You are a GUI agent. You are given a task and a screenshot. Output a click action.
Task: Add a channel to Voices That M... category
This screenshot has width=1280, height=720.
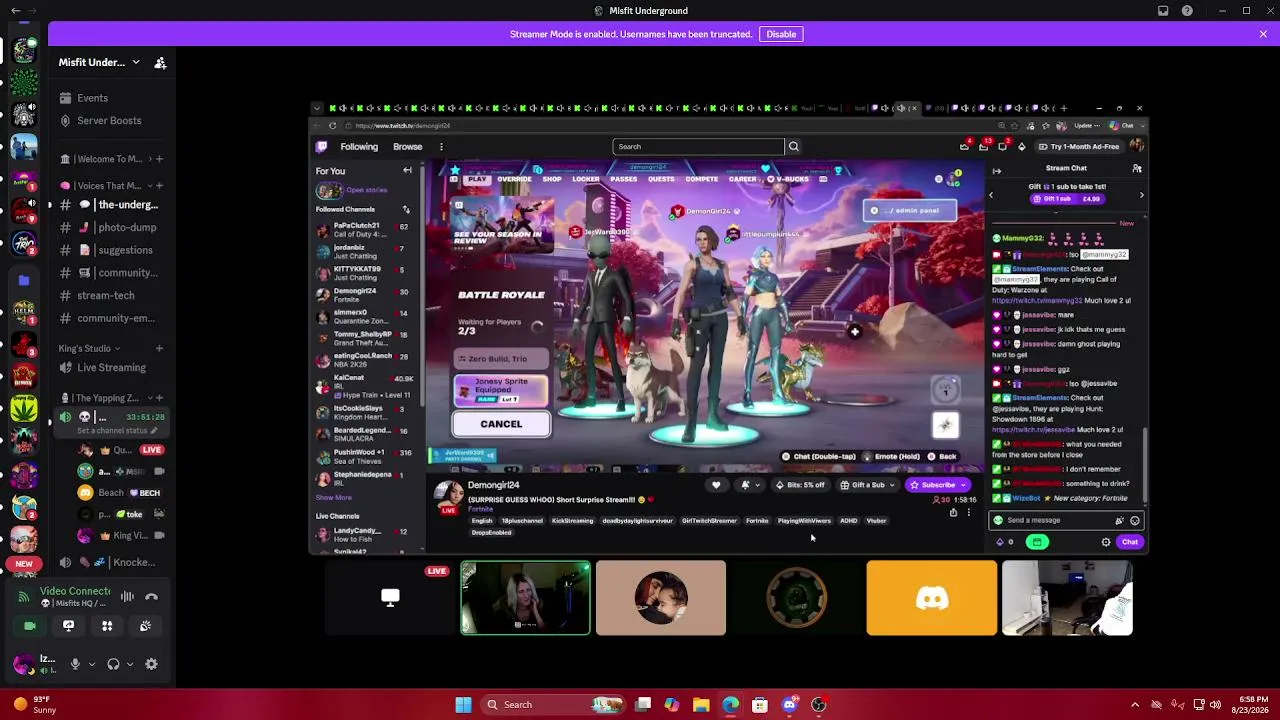click(x=159, y=186)
